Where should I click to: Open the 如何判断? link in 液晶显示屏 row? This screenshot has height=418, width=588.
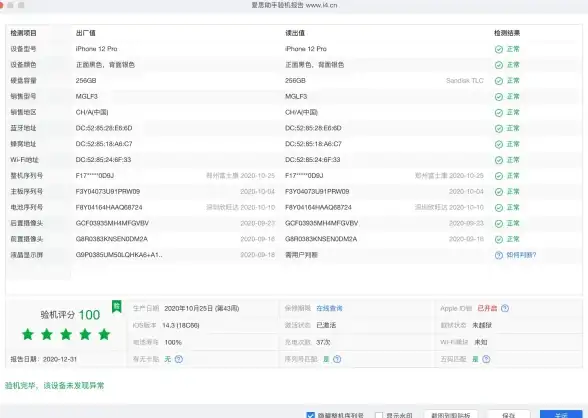click(x=521, y=255)
